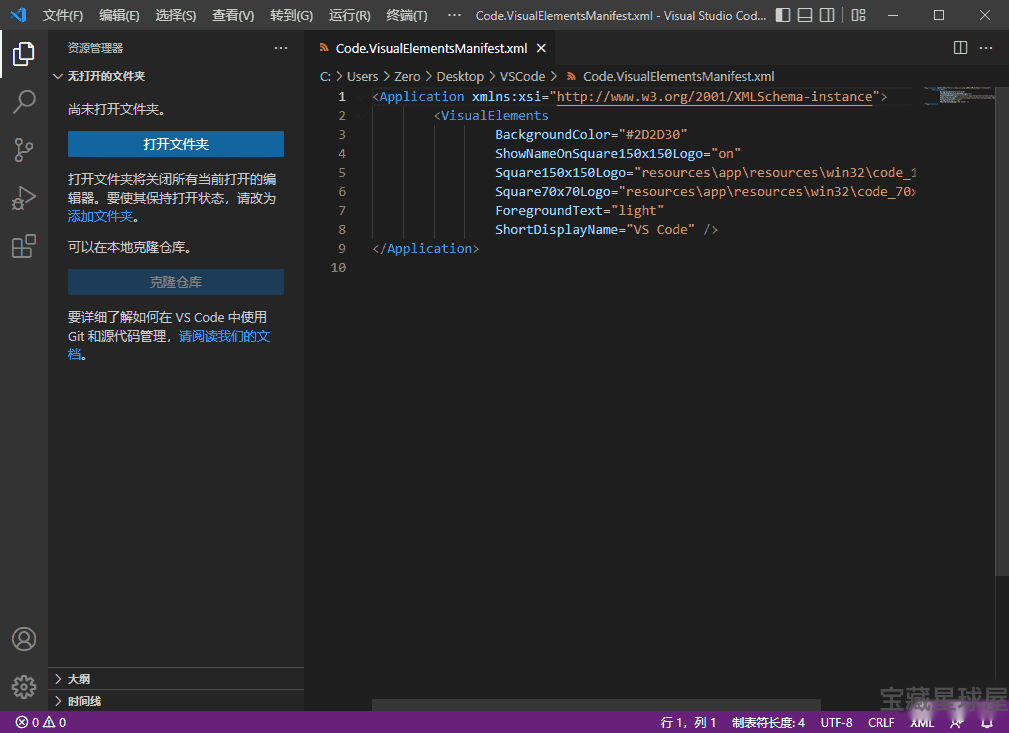Follow the 添加文件夹 link
The height and width of the screenshot is (733, 1009).
click(100, 216)
